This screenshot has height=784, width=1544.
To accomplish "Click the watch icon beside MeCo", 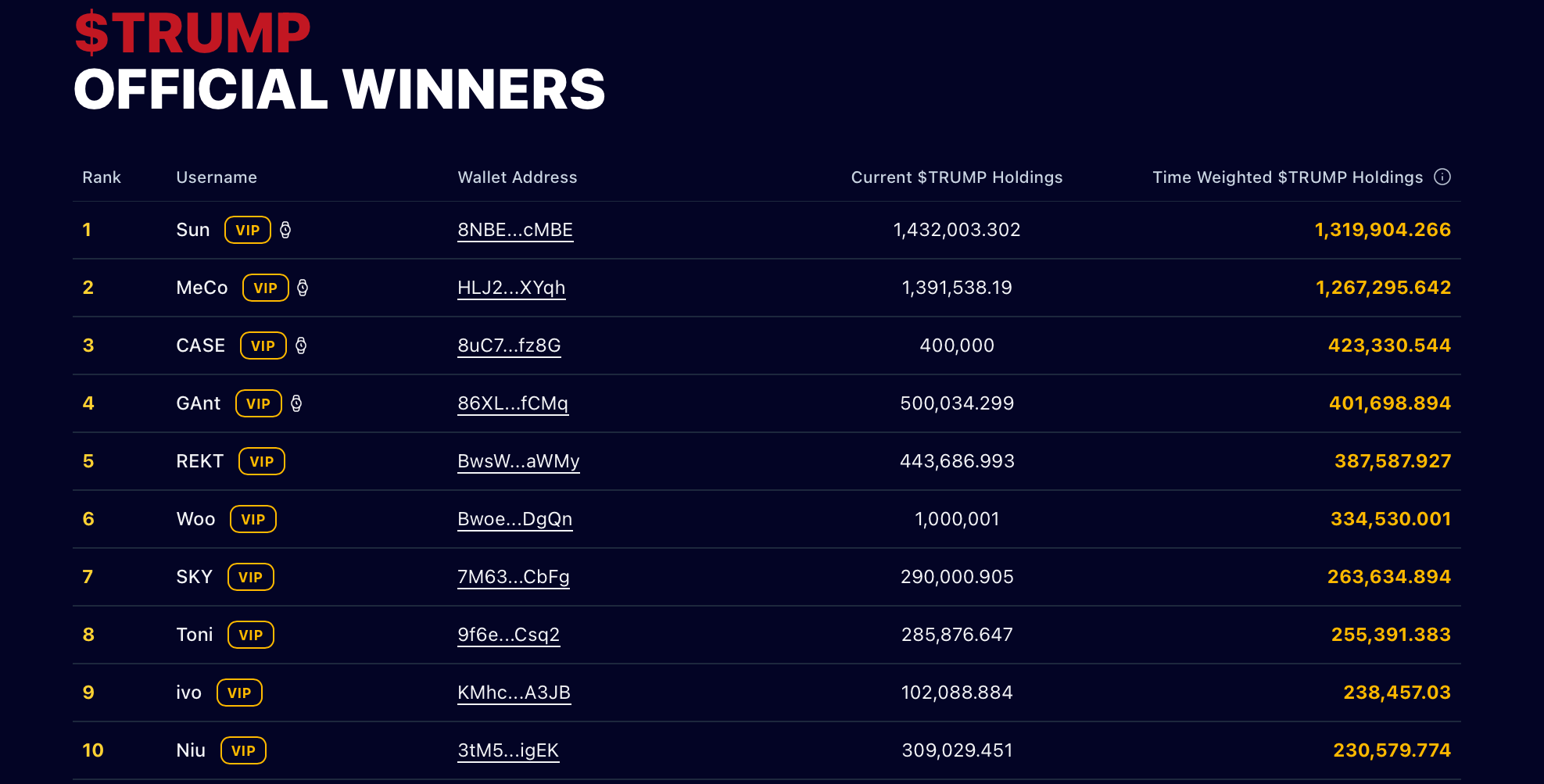I will click(303, 288).
